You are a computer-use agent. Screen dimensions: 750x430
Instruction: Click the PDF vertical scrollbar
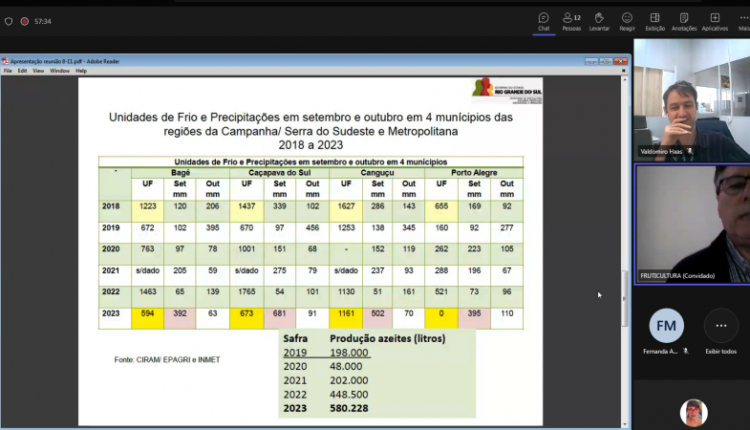pos(625,250)
